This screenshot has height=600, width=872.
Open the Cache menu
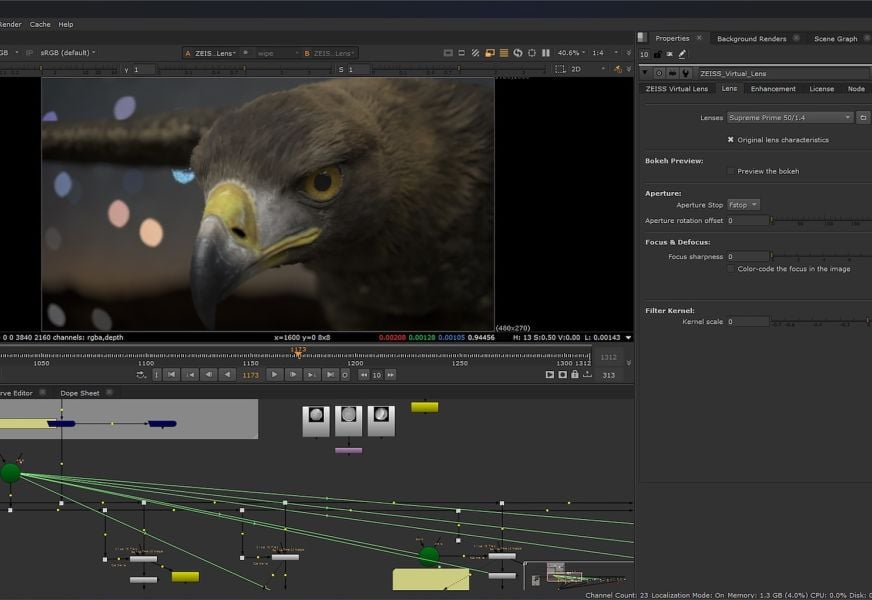[40, 24]
